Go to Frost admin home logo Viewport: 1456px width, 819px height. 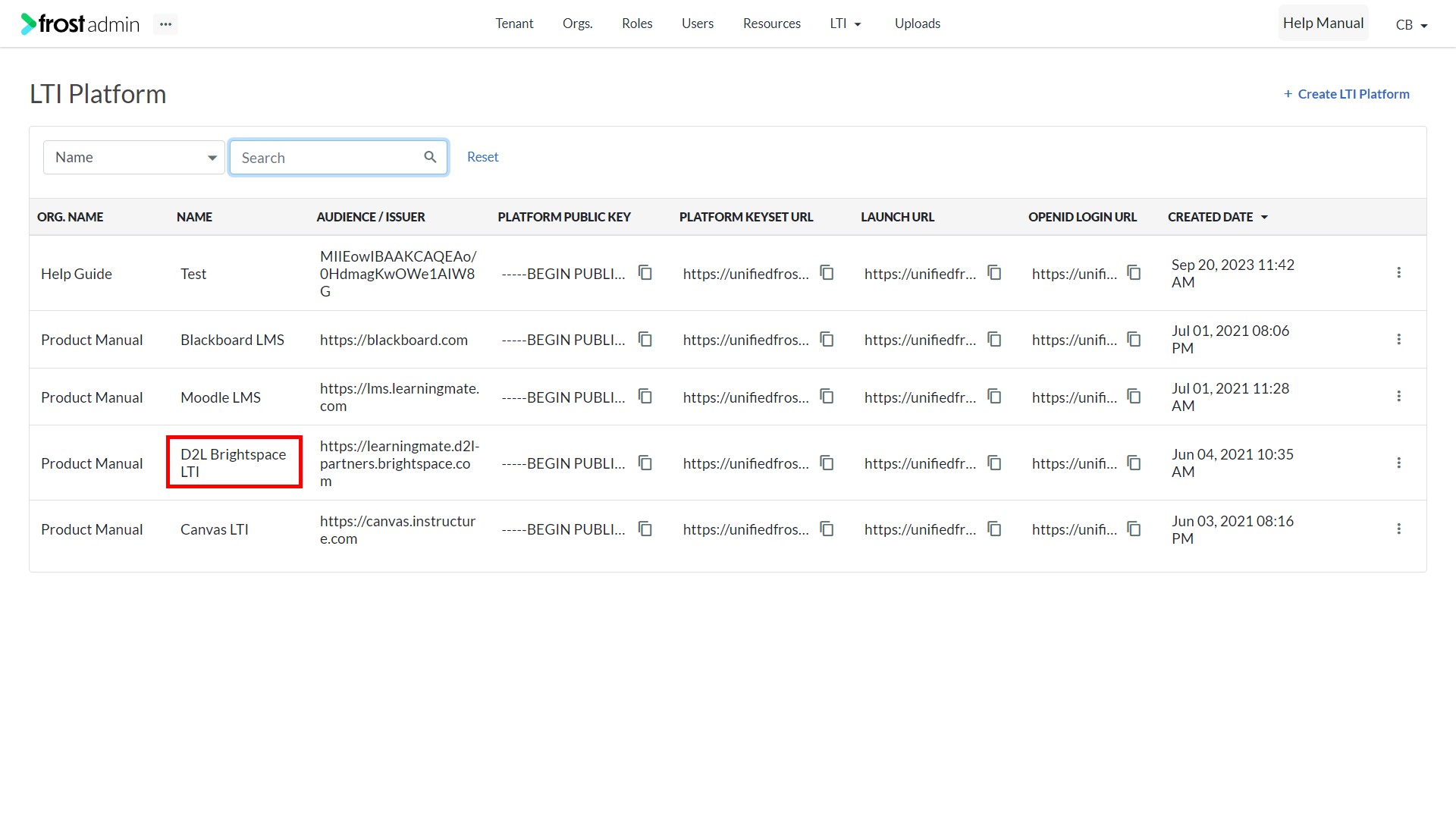click(80, 24)
